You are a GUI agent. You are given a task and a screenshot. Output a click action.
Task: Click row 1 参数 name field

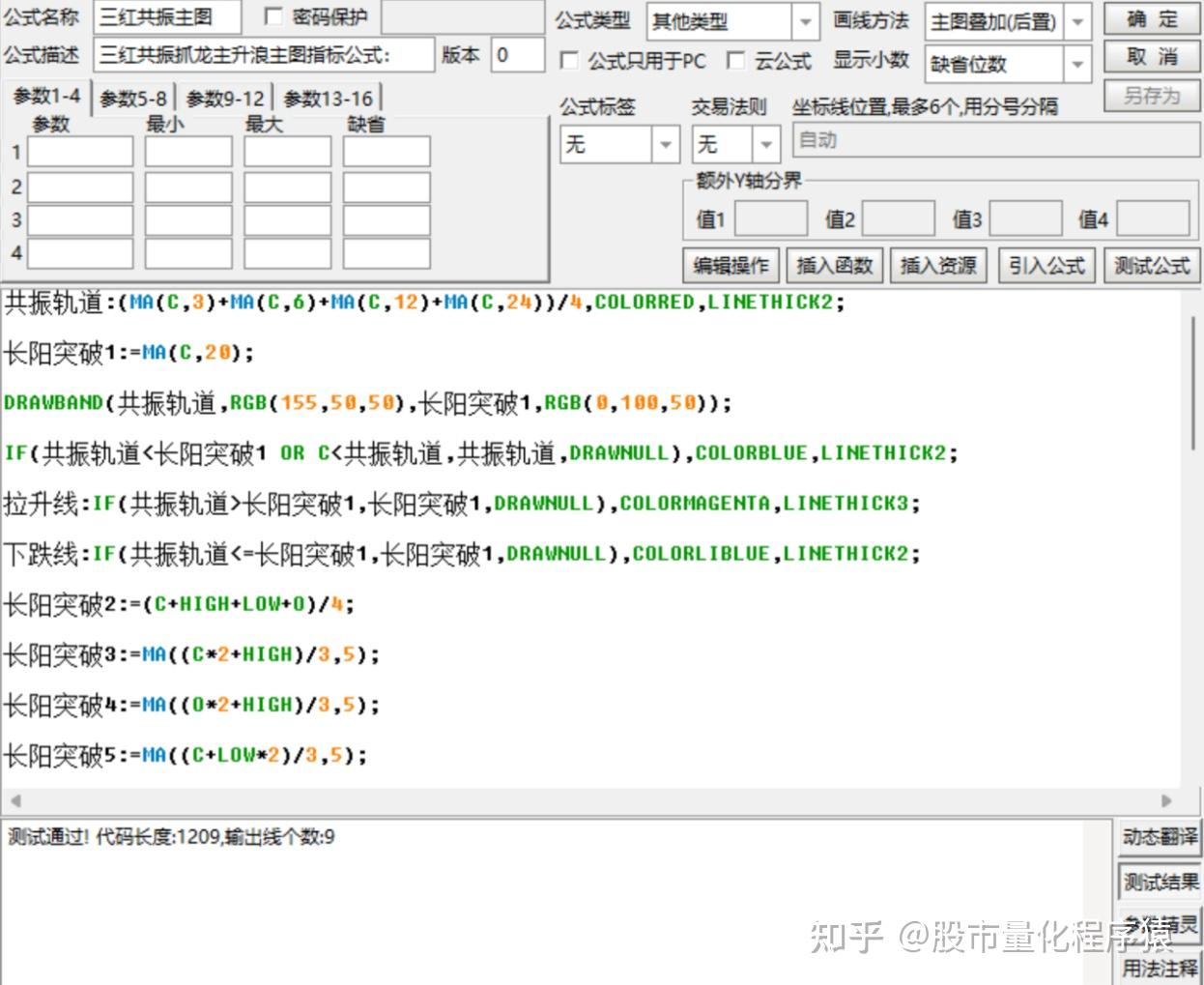(x=80, y=152)
